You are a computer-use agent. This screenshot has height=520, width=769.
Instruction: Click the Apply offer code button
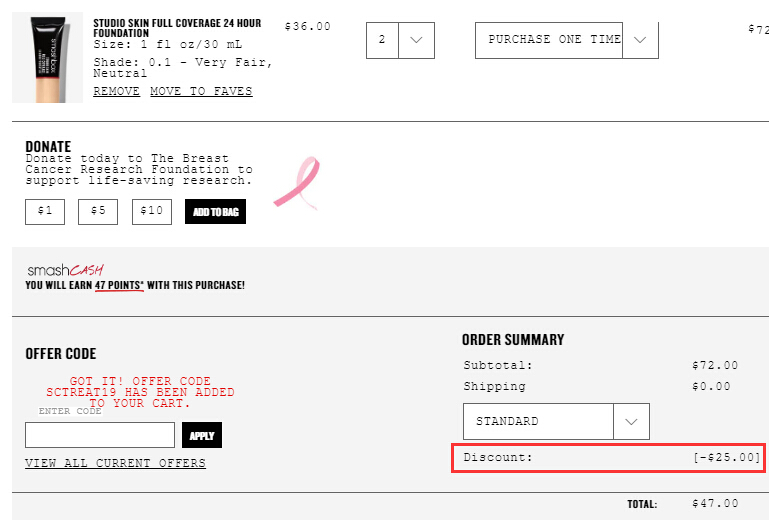click(202, 435)
